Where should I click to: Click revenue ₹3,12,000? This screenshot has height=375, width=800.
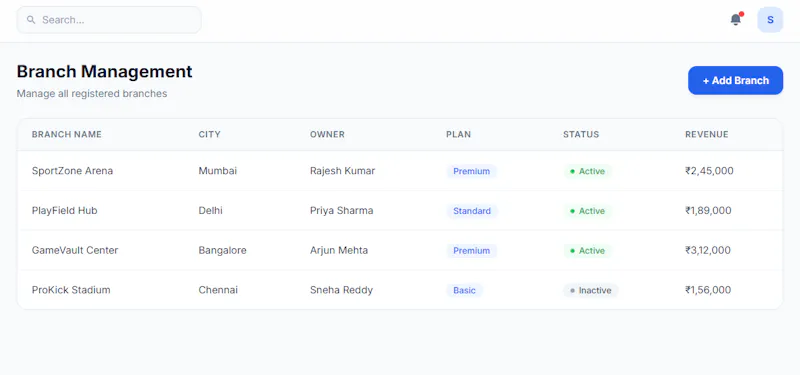(708, 251)
